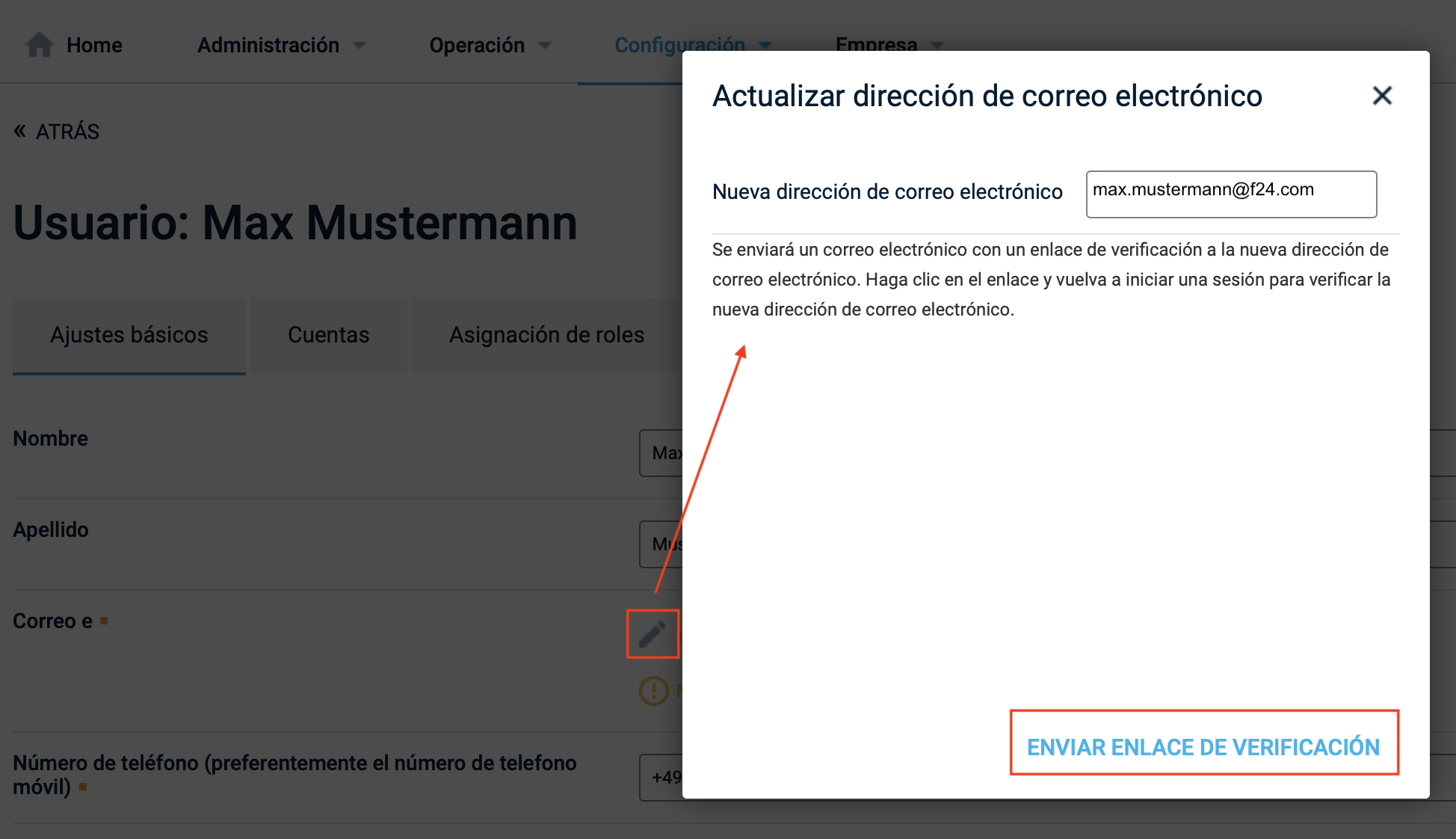This screenshot has height=839, width=1456.
Task: Switch to the Ajustes básicos tab
Action: coord(129,335)
